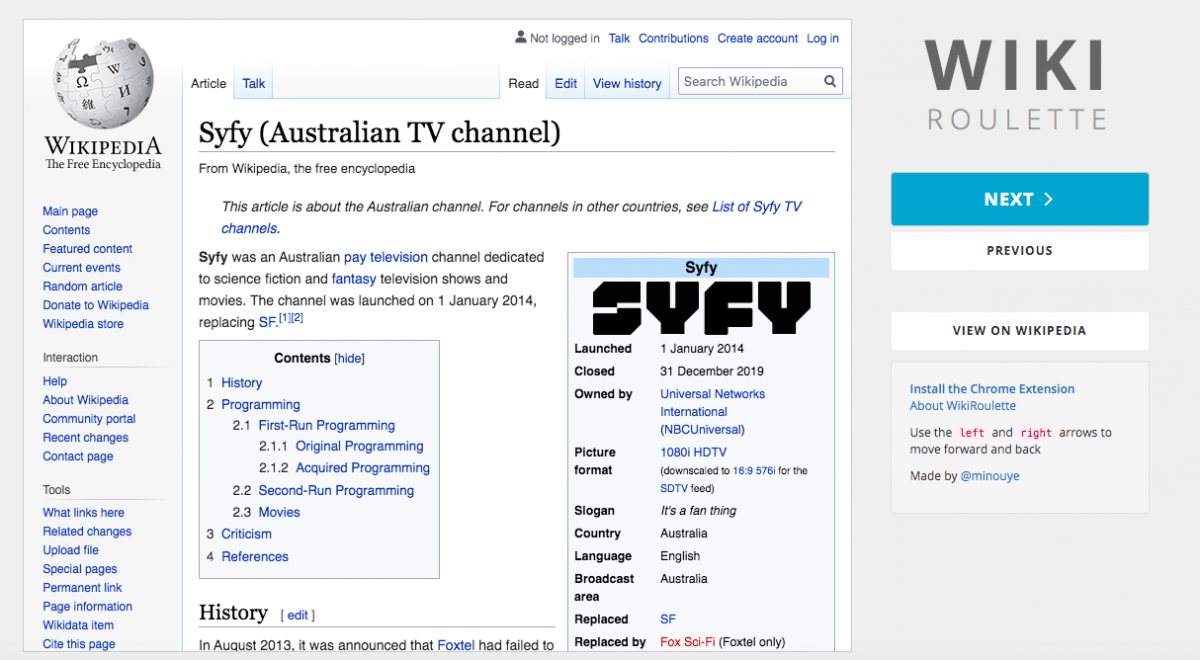Open the Install the Chrome Extension link
Viewport: 1200px width, 660px height.
coord(992,389)
